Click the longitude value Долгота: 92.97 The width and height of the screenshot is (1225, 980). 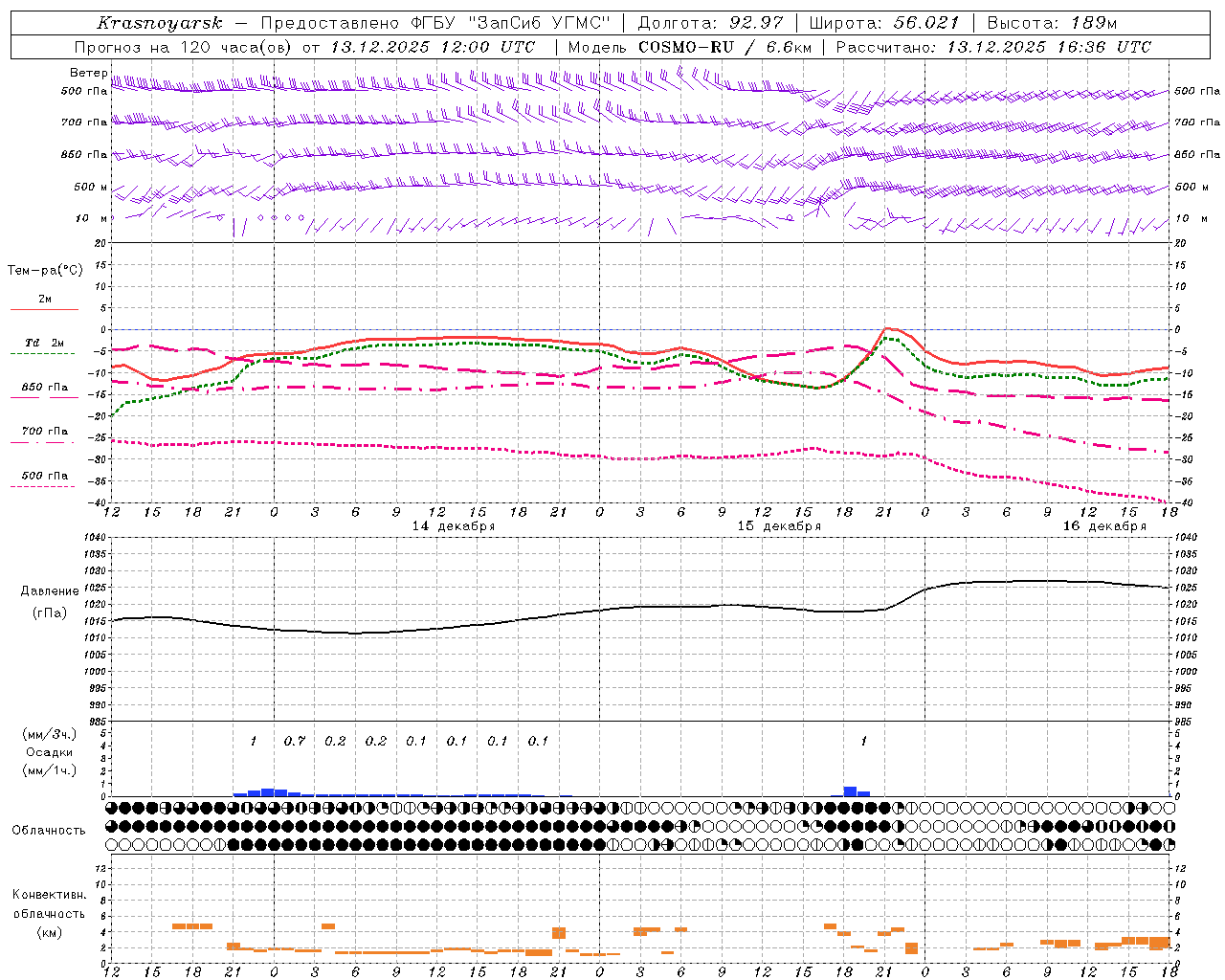coord(710,23)
